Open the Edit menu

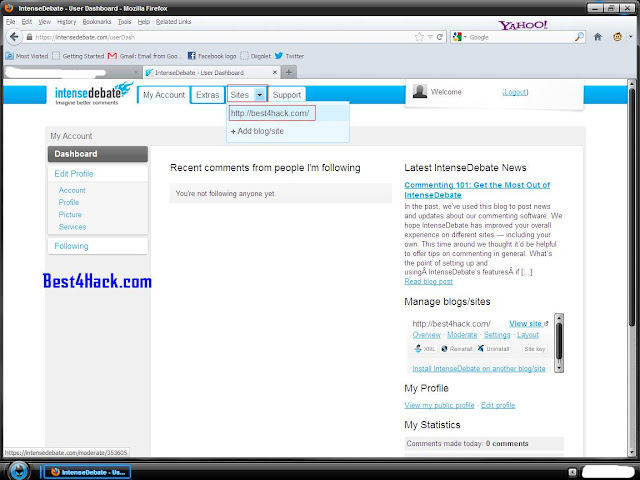[27, 22]
